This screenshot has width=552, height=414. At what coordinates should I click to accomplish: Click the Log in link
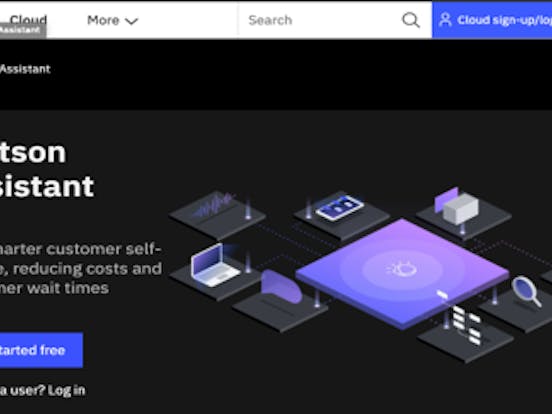(67, 390)
